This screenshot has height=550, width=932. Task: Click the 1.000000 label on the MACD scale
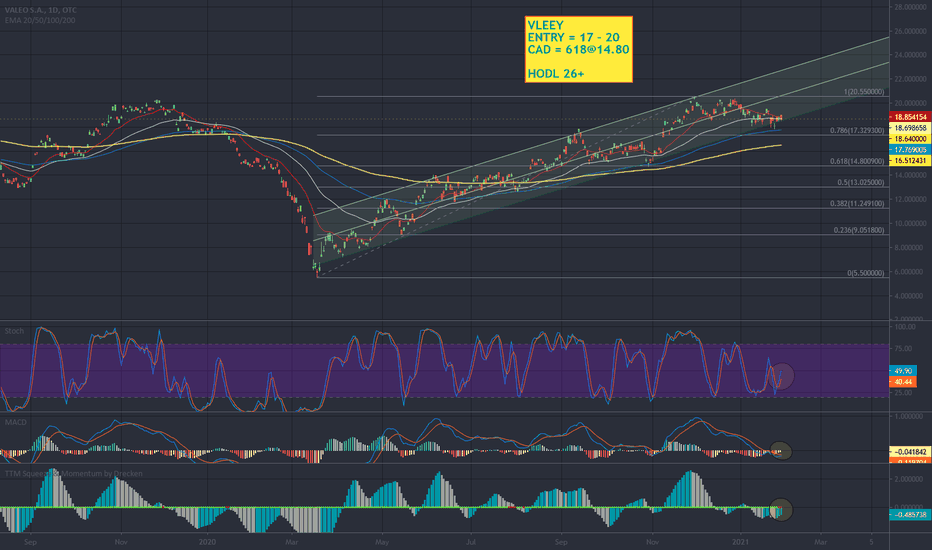coord(910,417)
